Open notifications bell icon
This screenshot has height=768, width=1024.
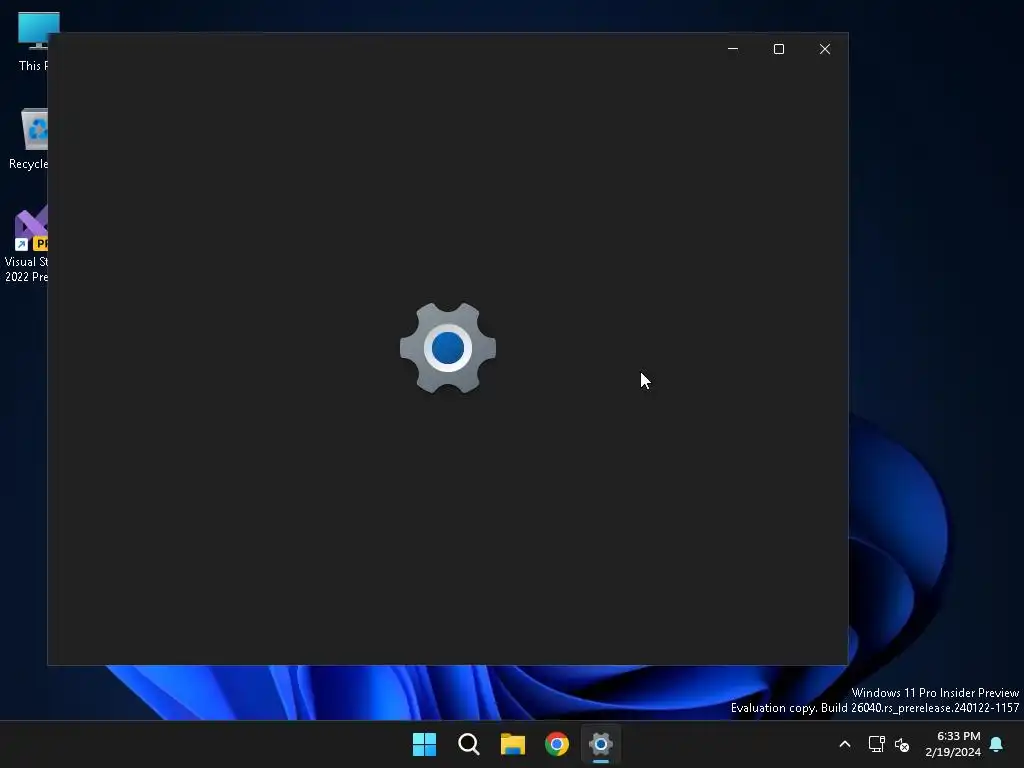pyautogui.click(x=997, y=744)
